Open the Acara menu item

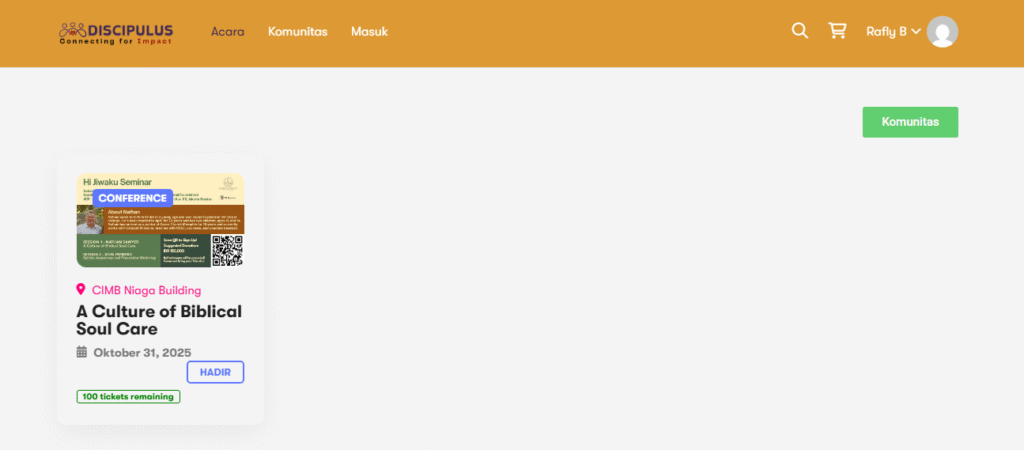pos(227,31)
